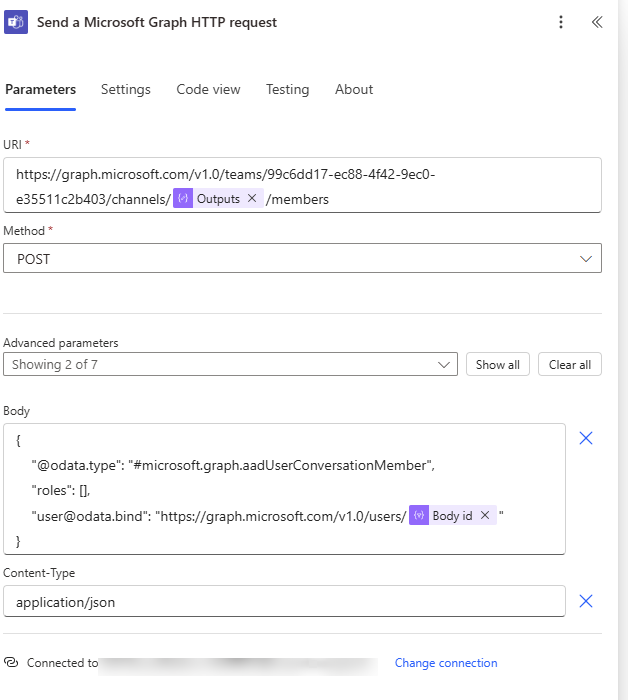
Task: Collapse the action panel with double chevron
Action: [x=597, y=22]
